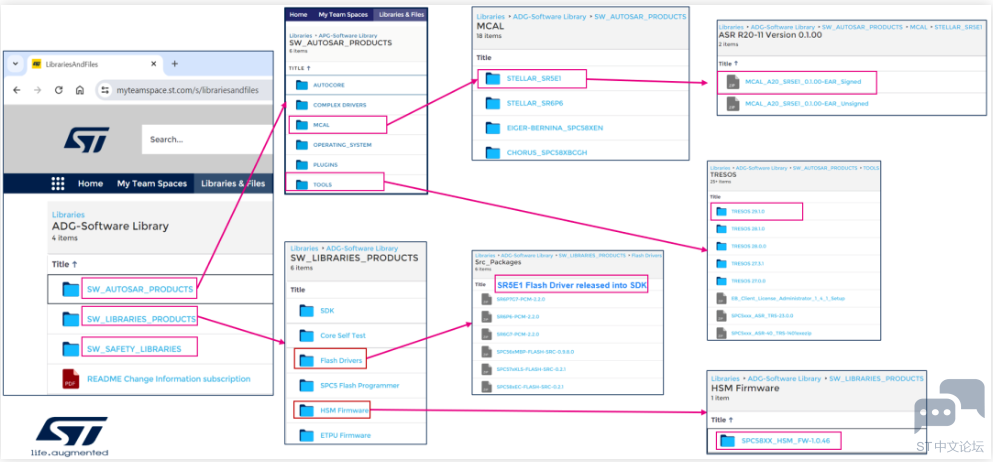The height and width of the screenshot is (462, 993).
Task: Open the Core Self Test folder
Action: pos(343,335)
